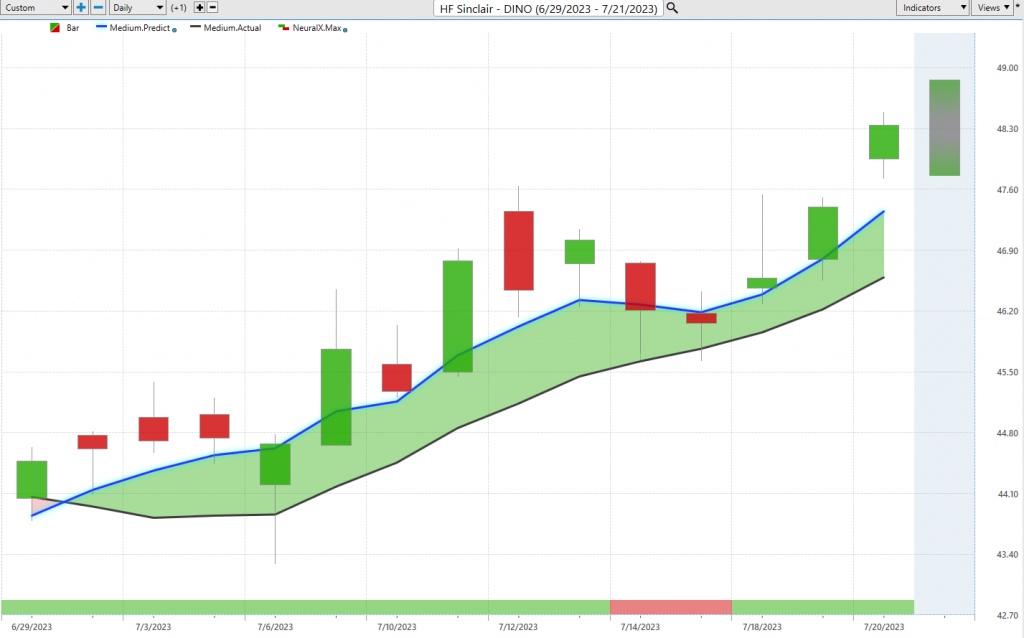The width and height of the screenshot is (1024, 638).
Task: Click the 7/18/2023 date axis label
Action: 761,627
